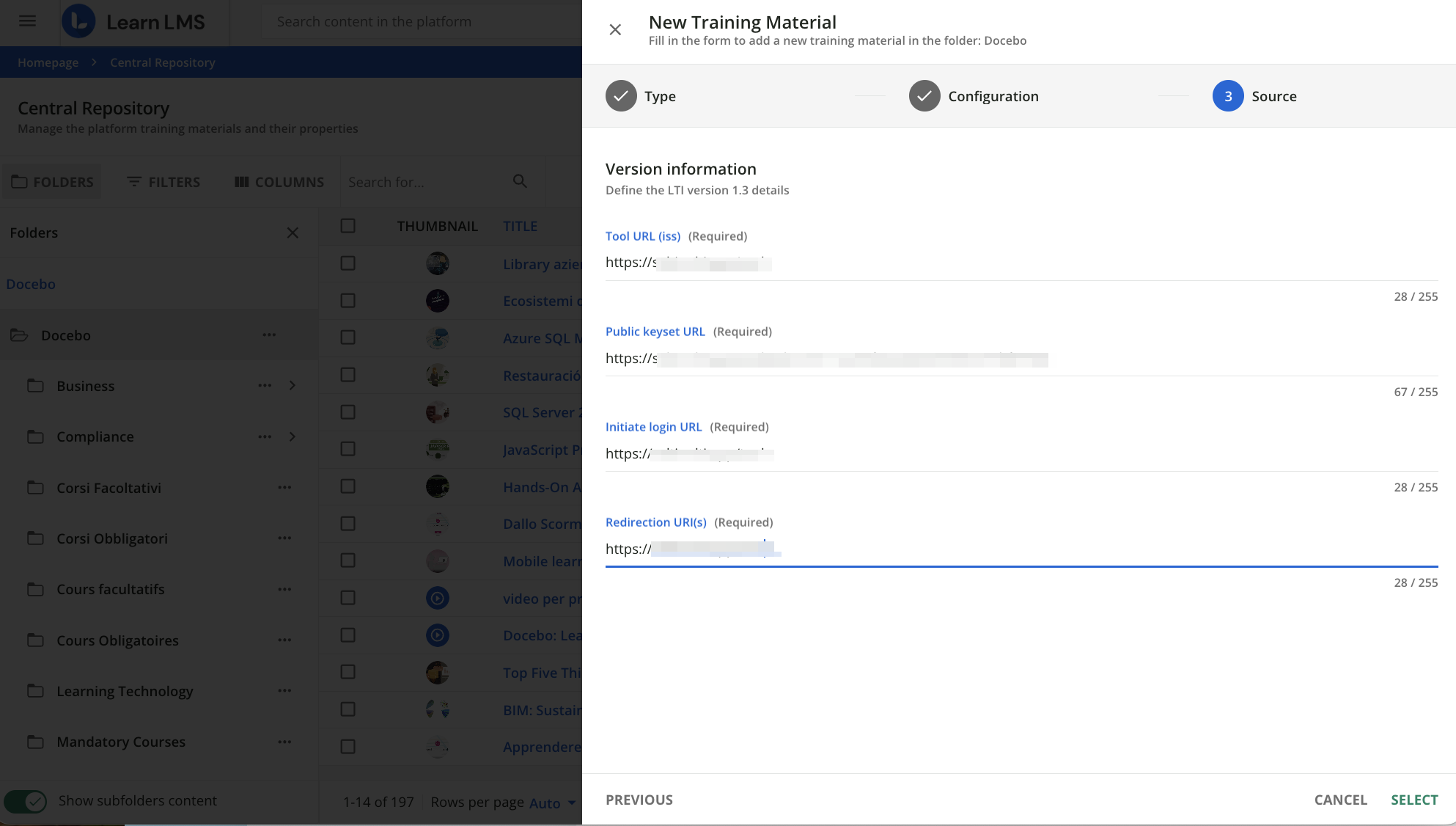Expand the Business folder chevron
This screenshot has width=1456, height=826.
pyautogui.click(x=293, y=386)
